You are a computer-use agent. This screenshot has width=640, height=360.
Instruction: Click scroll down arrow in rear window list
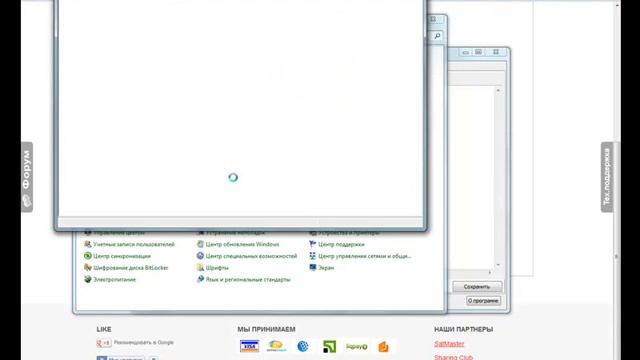[498, 265]
